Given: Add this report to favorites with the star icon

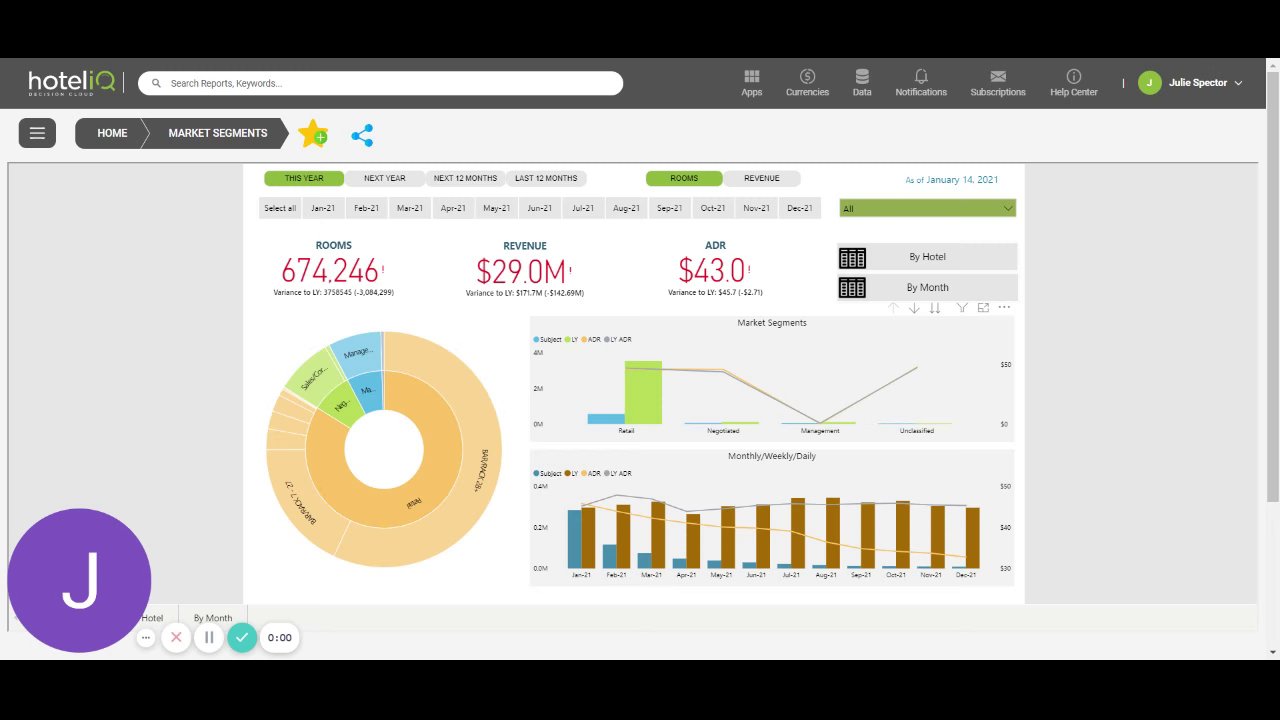Looking at the screenshot, I should 313,133.
